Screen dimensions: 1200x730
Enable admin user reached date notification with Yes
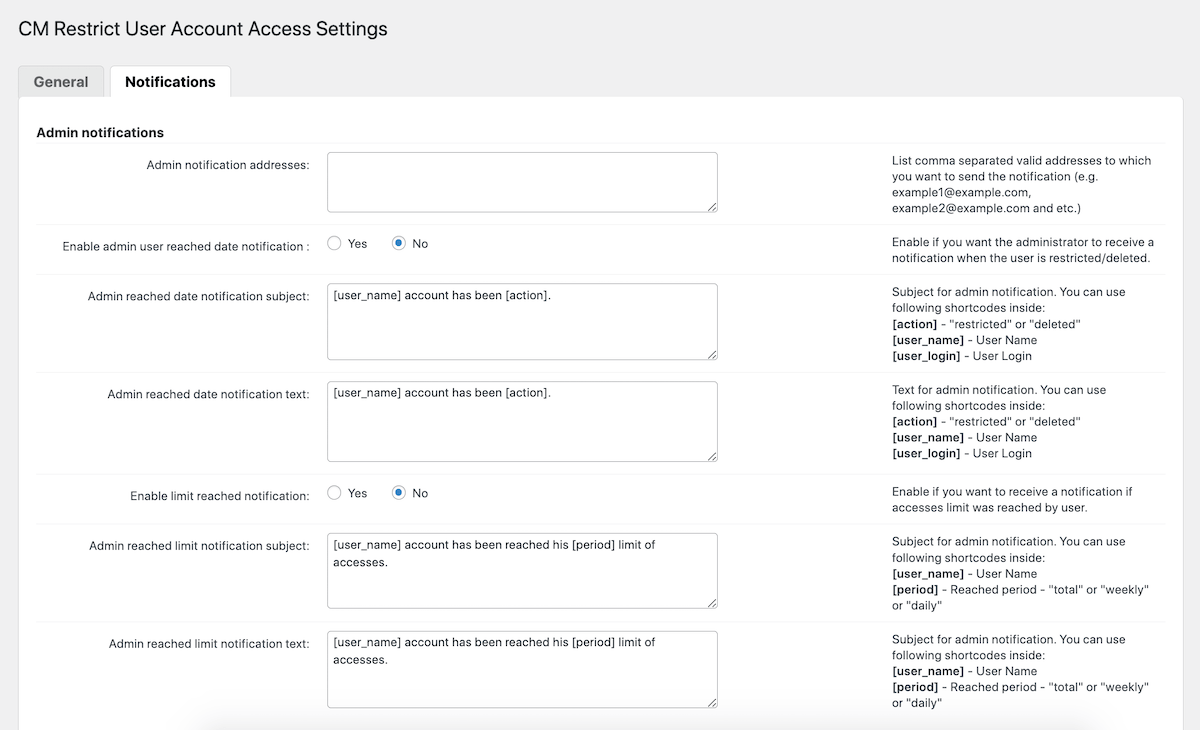click(x=335, y=243)
